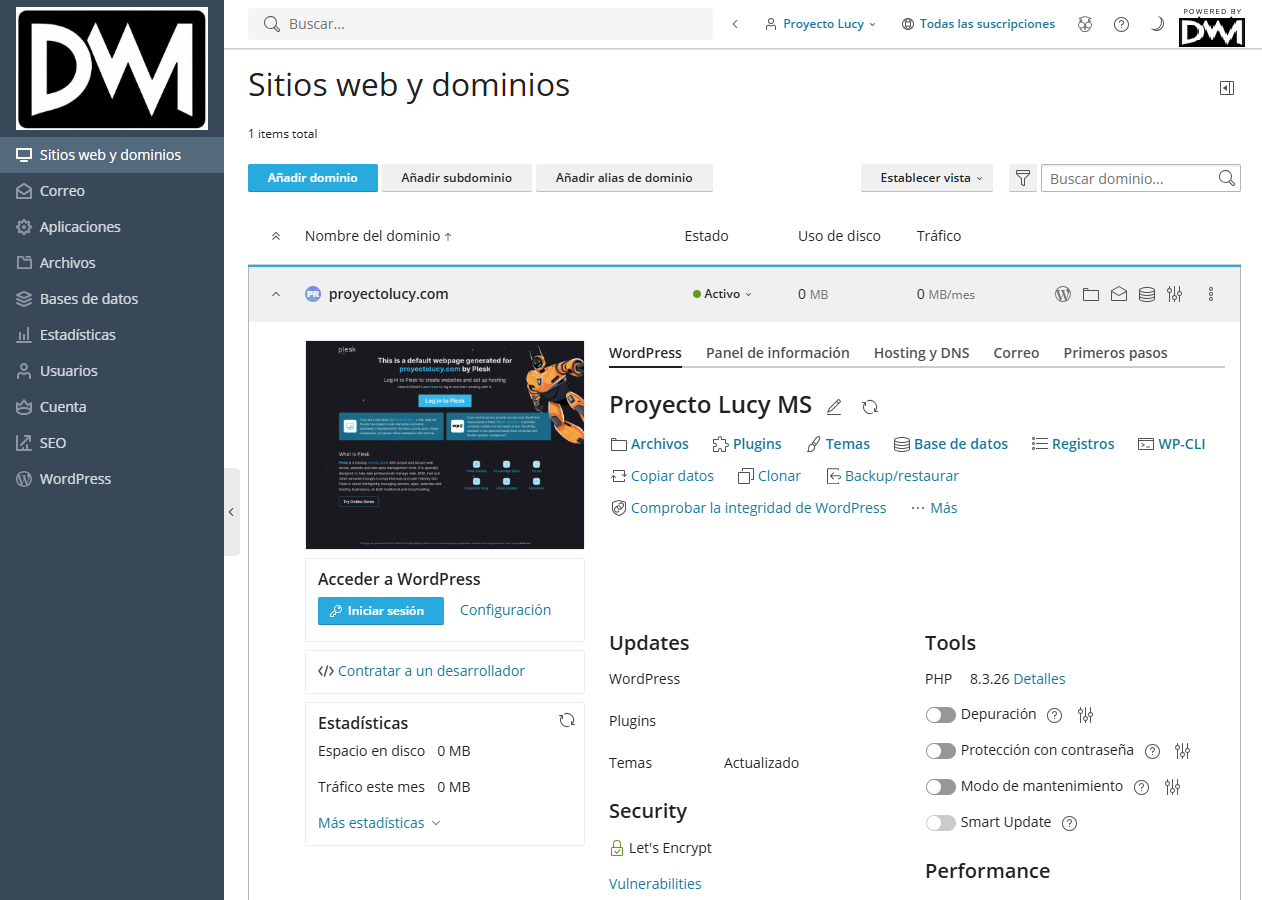1262x900 pixels.
Task: Click the Plesk default page thumbnail
Action: coord(444,445)
